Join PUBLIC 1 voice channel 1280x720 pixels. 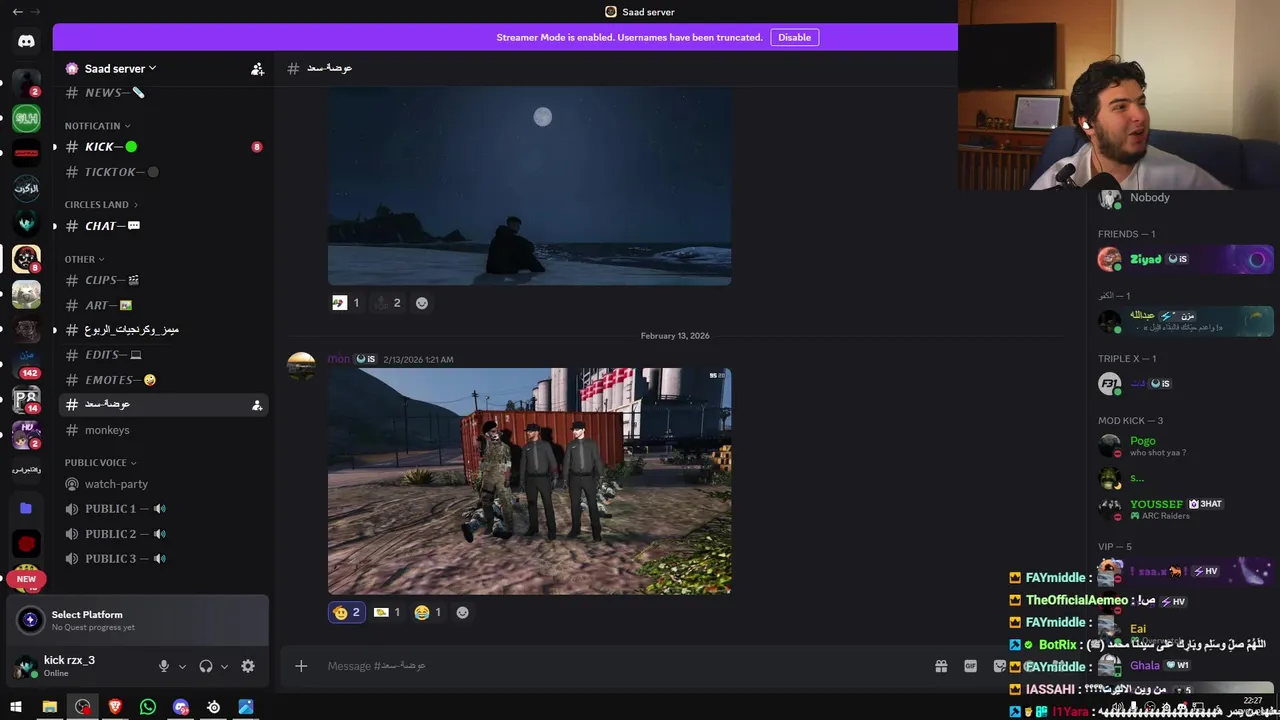pos(163,509)
